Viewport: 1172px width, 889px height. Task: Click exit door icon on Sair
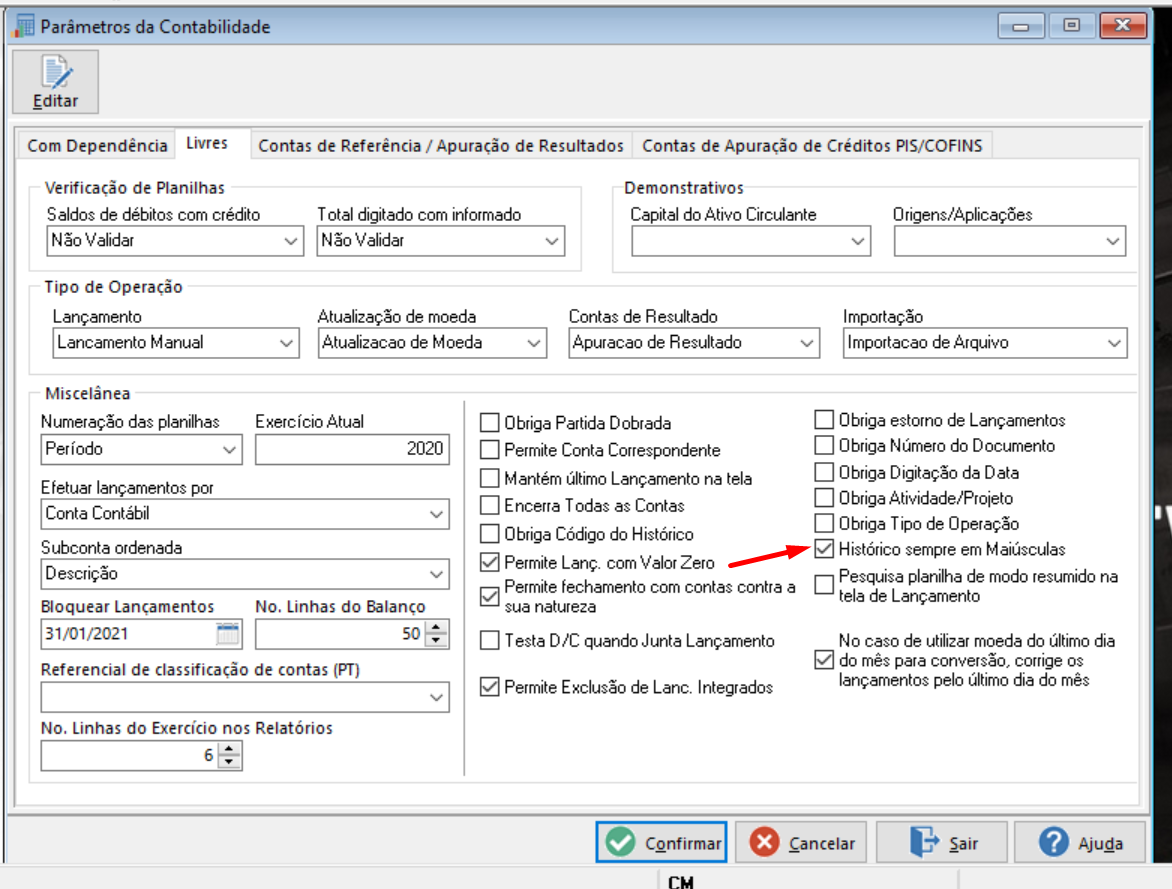(924, 843)
